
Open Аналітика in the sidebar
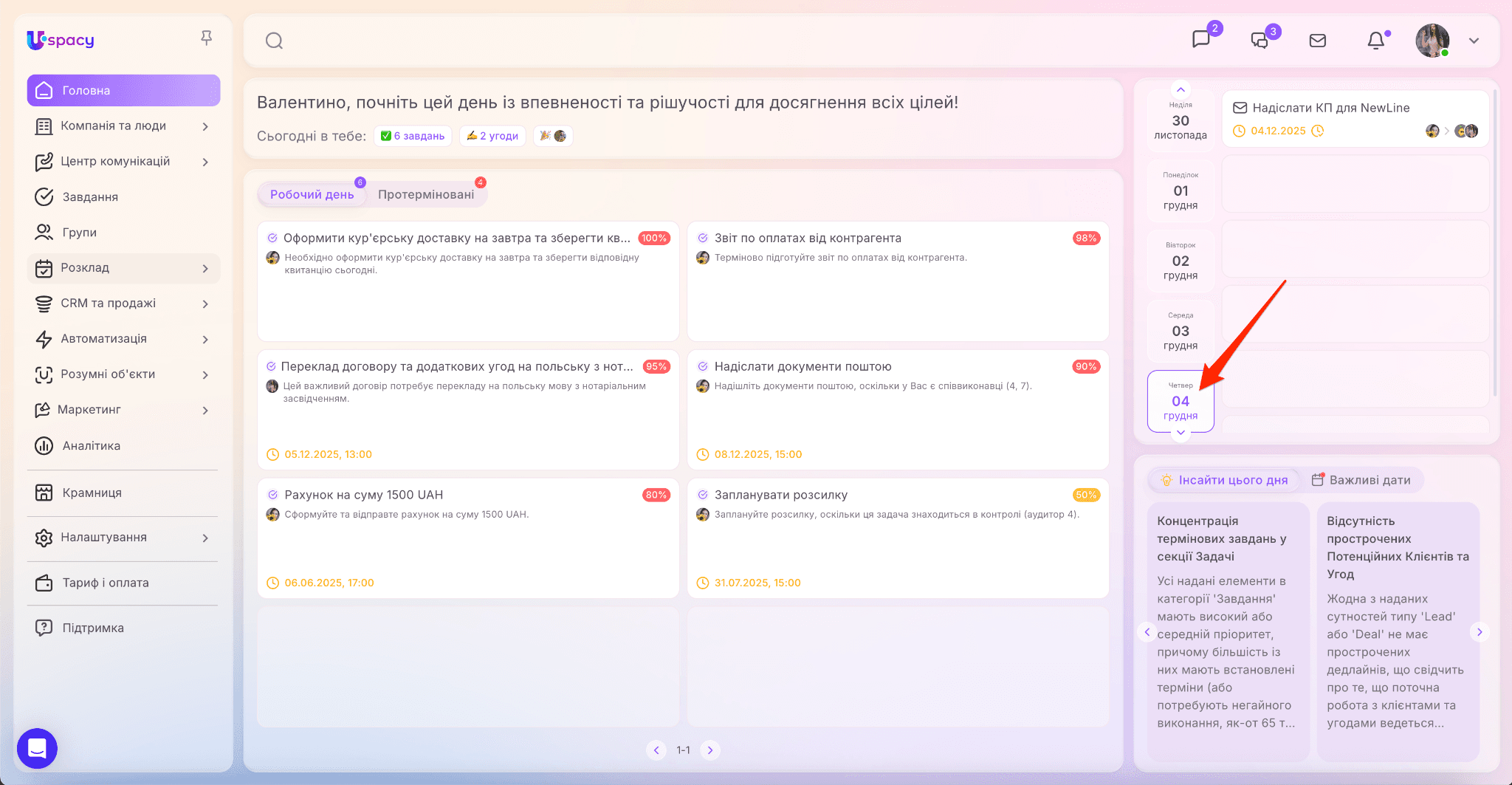coord(123,445)
